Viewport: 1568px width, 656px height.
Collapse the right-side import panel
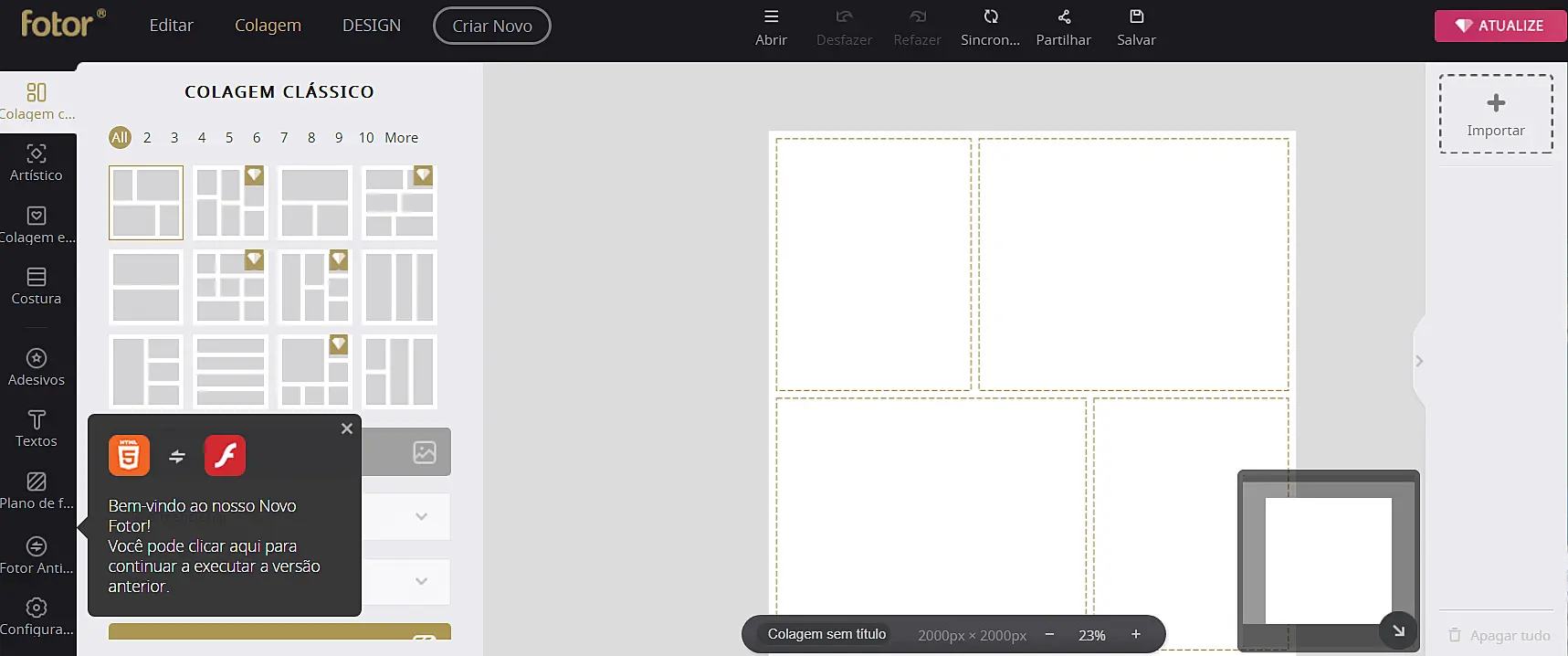1419,361
